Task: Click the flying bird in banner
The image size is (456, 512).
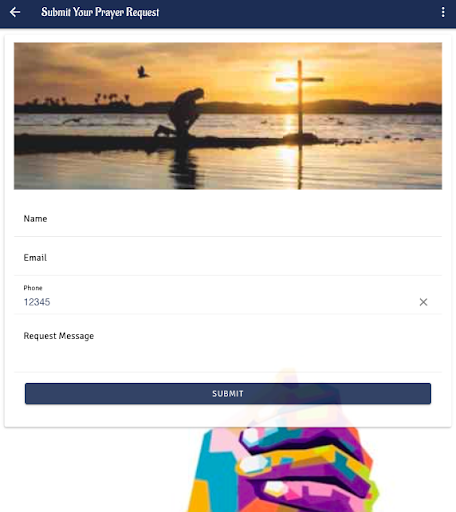Action: [143, 72]
